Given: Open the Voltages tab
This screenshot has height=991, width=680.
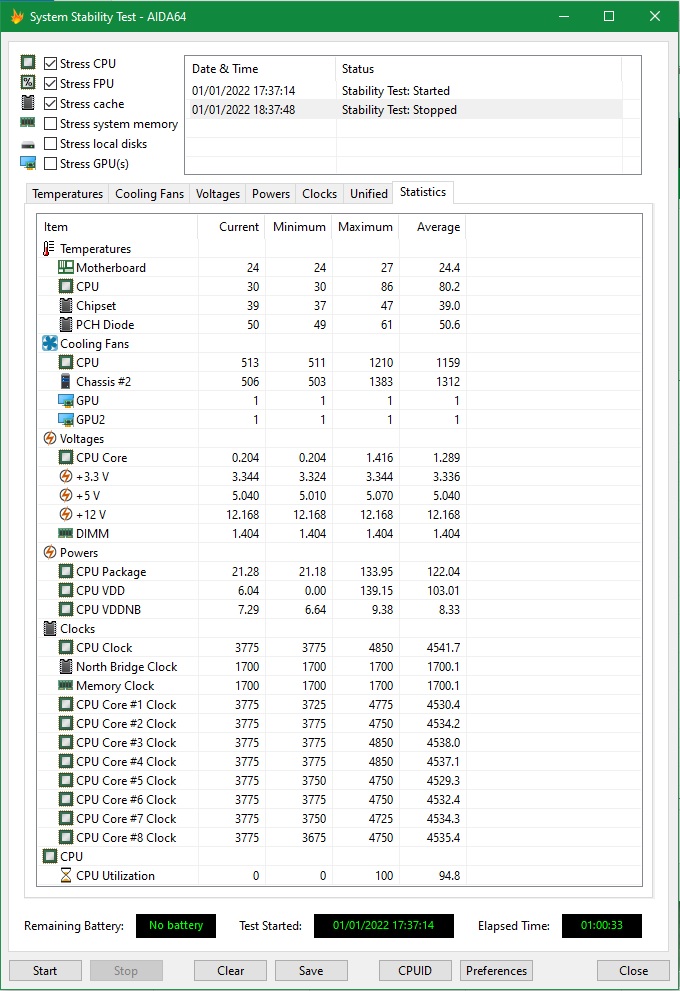Looking at the screenshot, I should (217, 193).
